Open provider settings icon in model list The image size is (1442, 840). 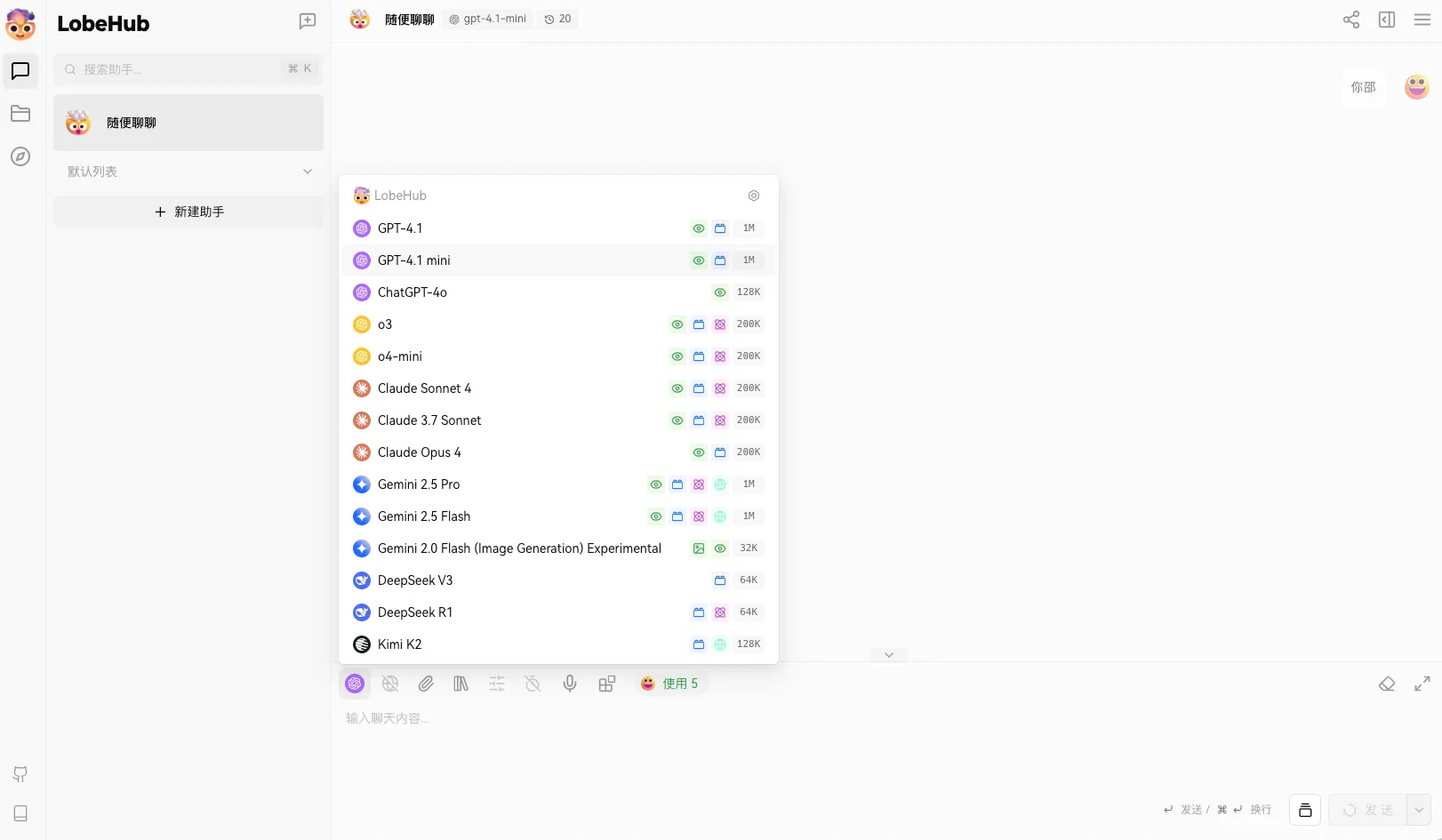click(x=754, y=196)
